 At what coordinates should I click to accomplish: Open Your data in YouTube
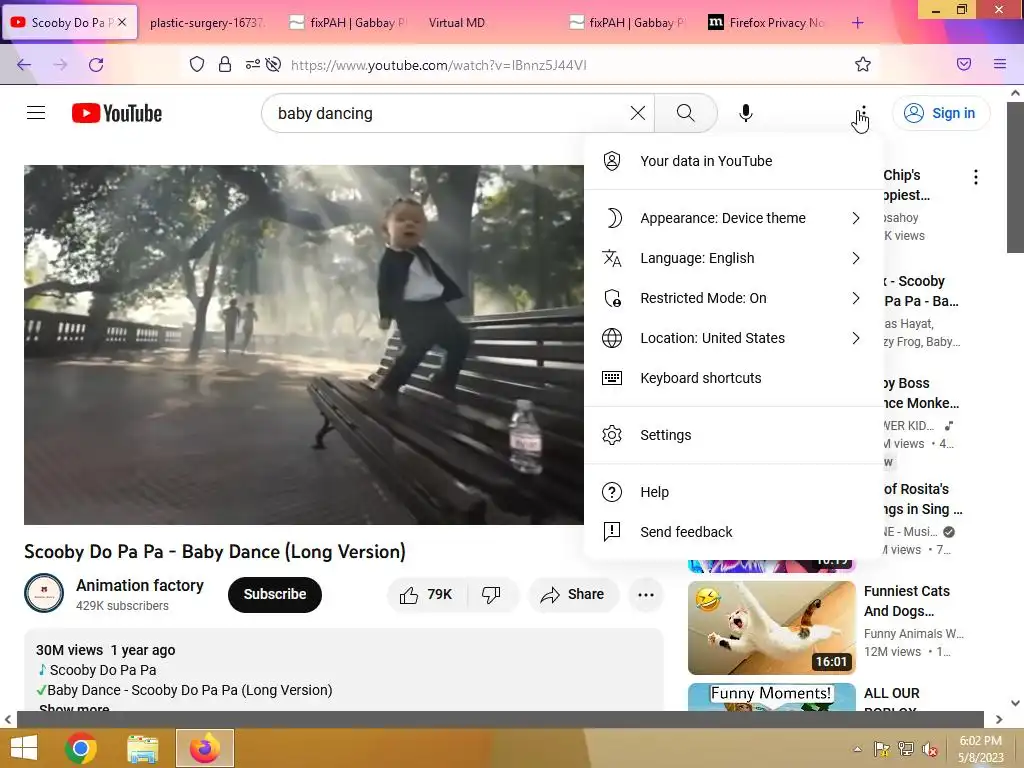click(x=734, y=161)
